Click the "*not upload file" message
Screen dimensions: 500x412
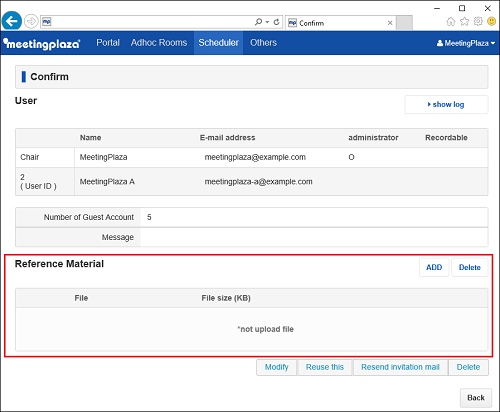pyautogui.click(x=265, y=329)
